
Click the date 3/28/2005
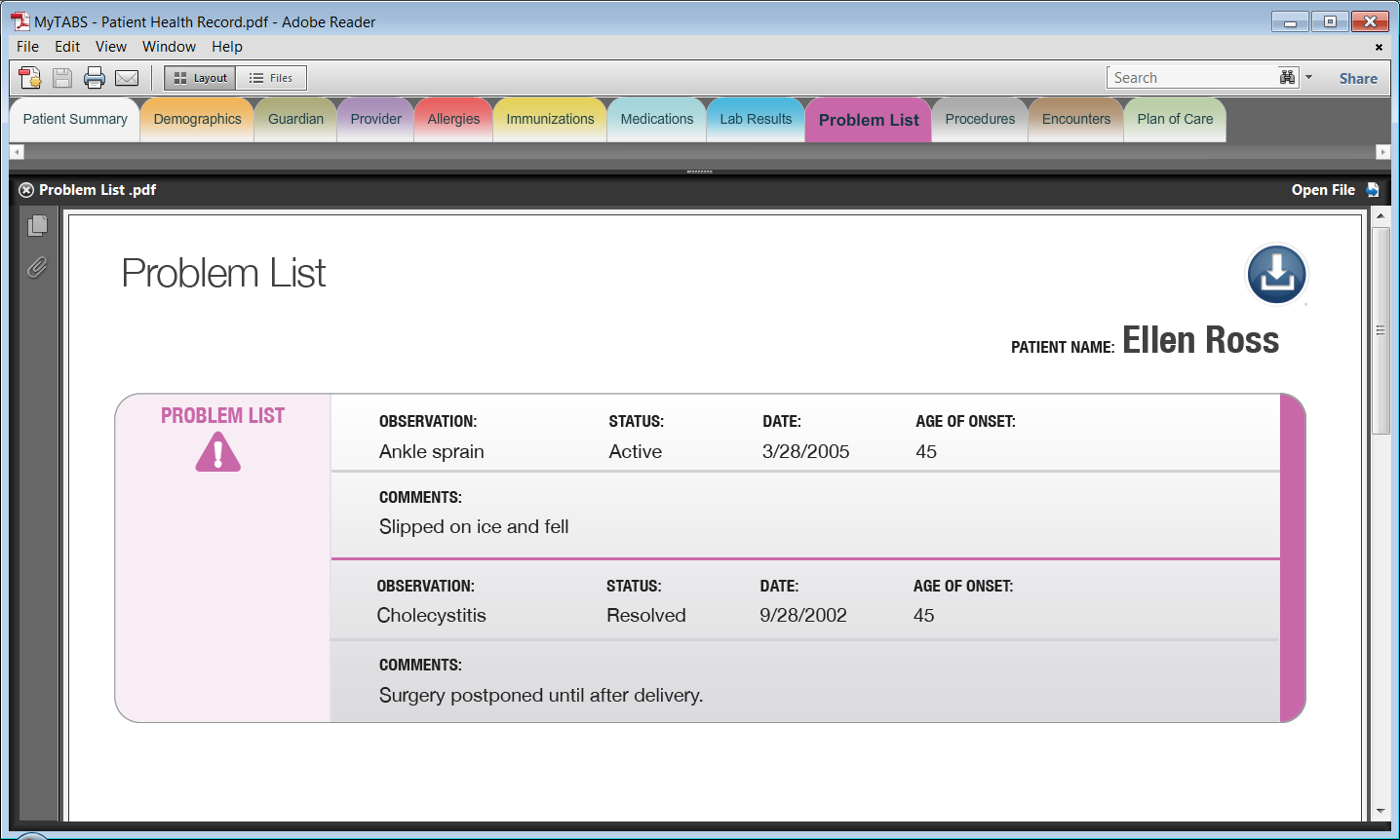(x=805, y=451)
